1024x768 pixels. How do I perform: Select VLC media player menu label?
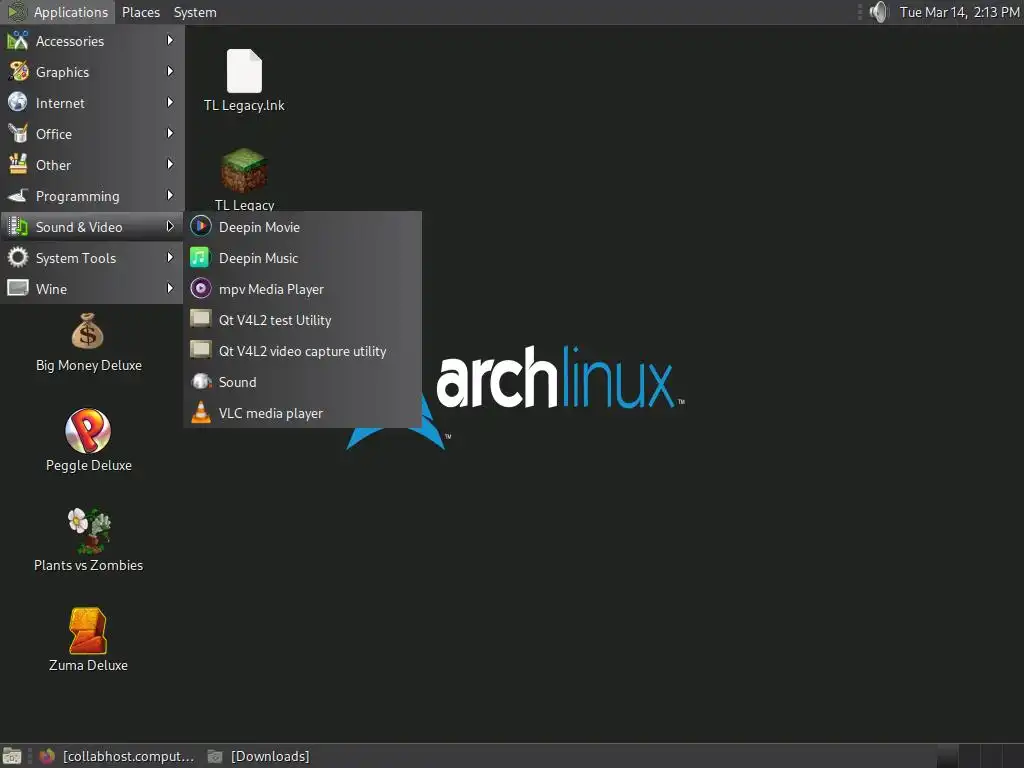click(x=271, y=413)
